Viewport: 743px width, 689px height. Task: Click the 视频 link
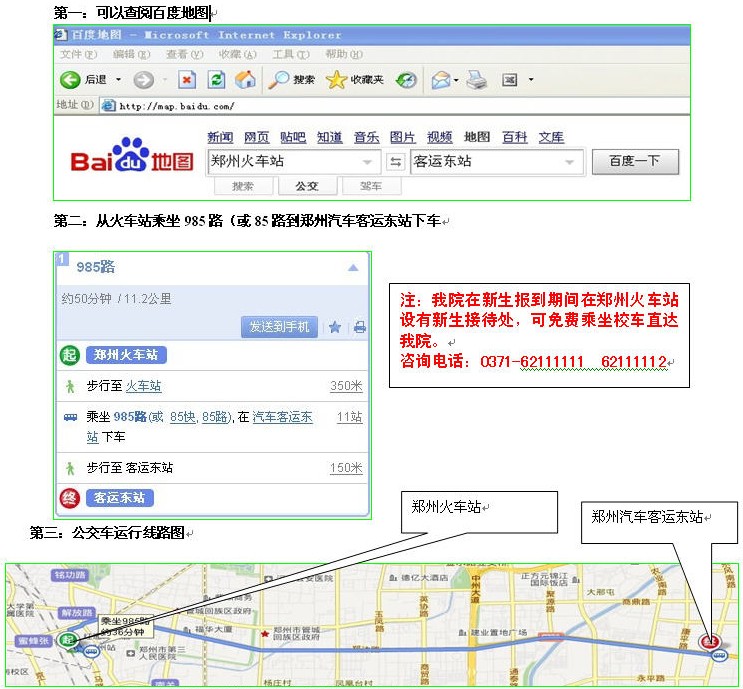click(439, 137)
